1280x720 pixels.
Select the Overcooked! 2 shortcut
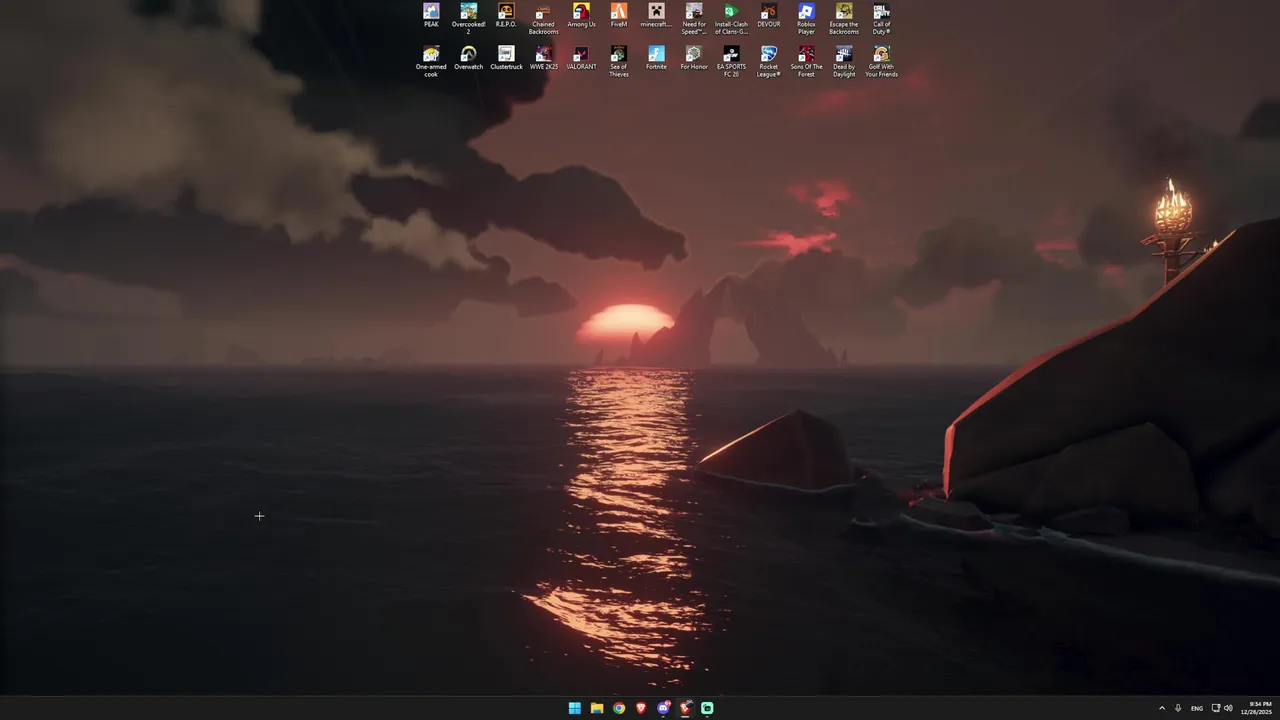[468, 18]
